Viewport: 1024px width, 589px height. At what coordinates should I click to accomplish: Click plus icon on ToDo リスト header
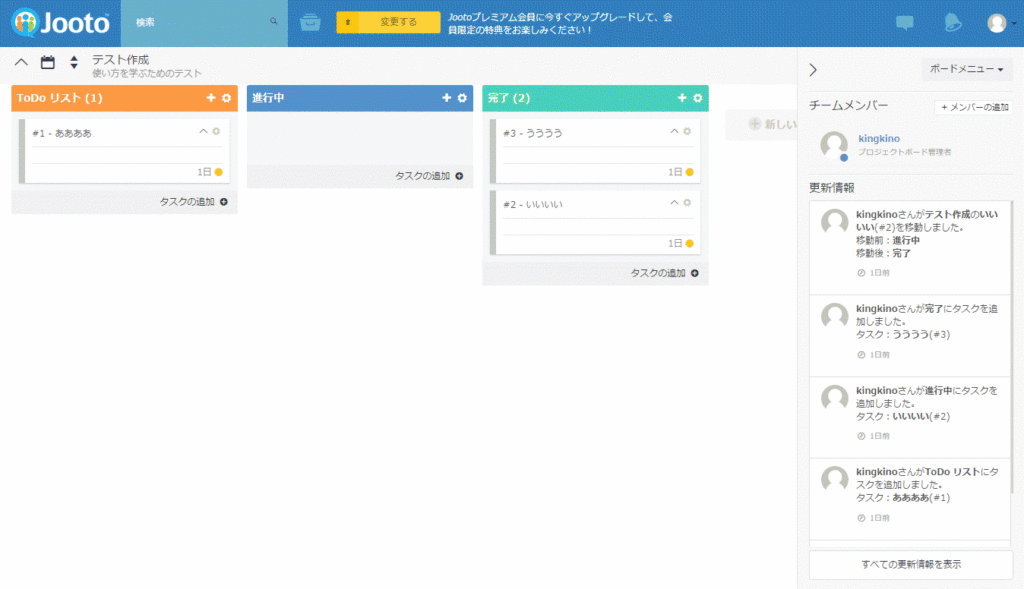coord(211,98)
